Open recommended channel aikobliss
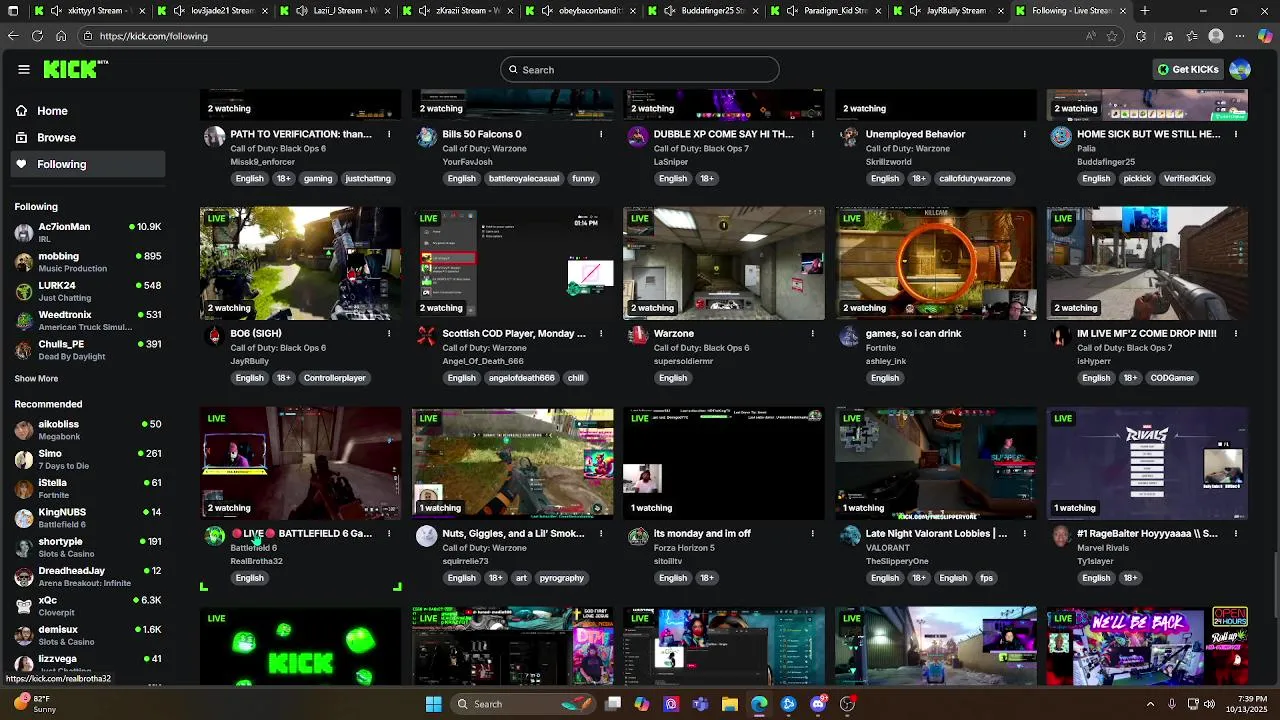Viewport: 1280px width, 720px height. coord(87,430)
